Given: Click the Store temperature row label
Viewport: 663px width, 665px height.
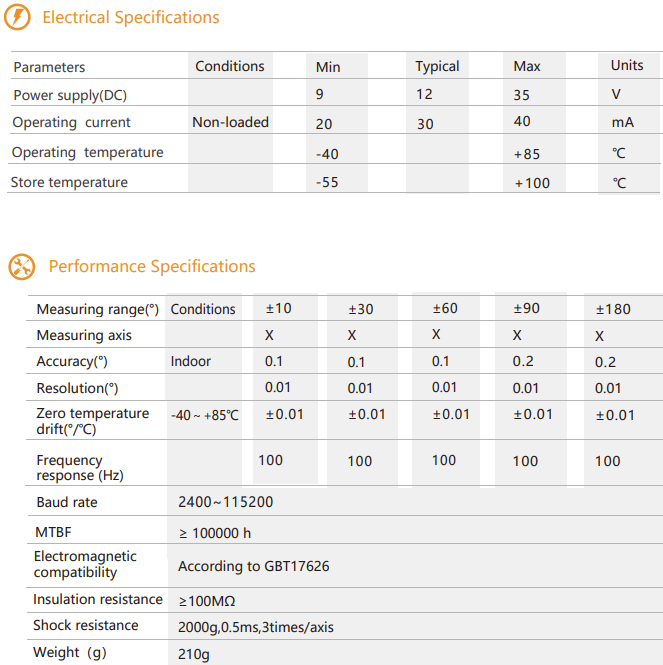Looking at the screenshot, I should 69,182.
